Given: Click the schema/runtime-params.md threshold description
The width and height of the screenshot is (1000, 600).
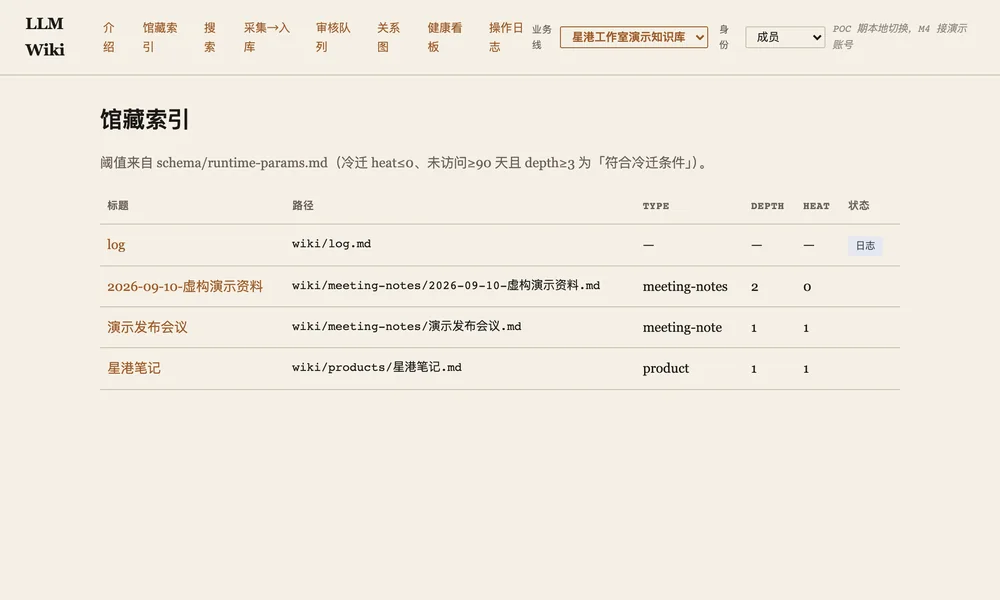Looking at the screenshot, I should pyautogui.click(x=405, y=163).
